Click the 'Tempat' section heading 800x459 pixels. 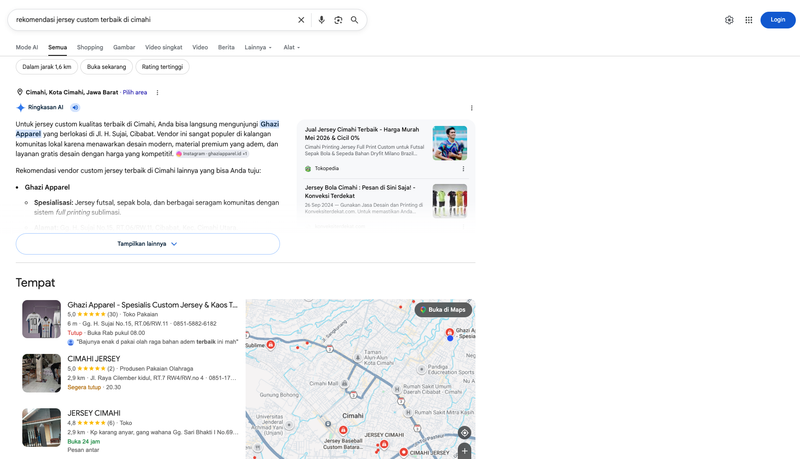tap(35, 283)
